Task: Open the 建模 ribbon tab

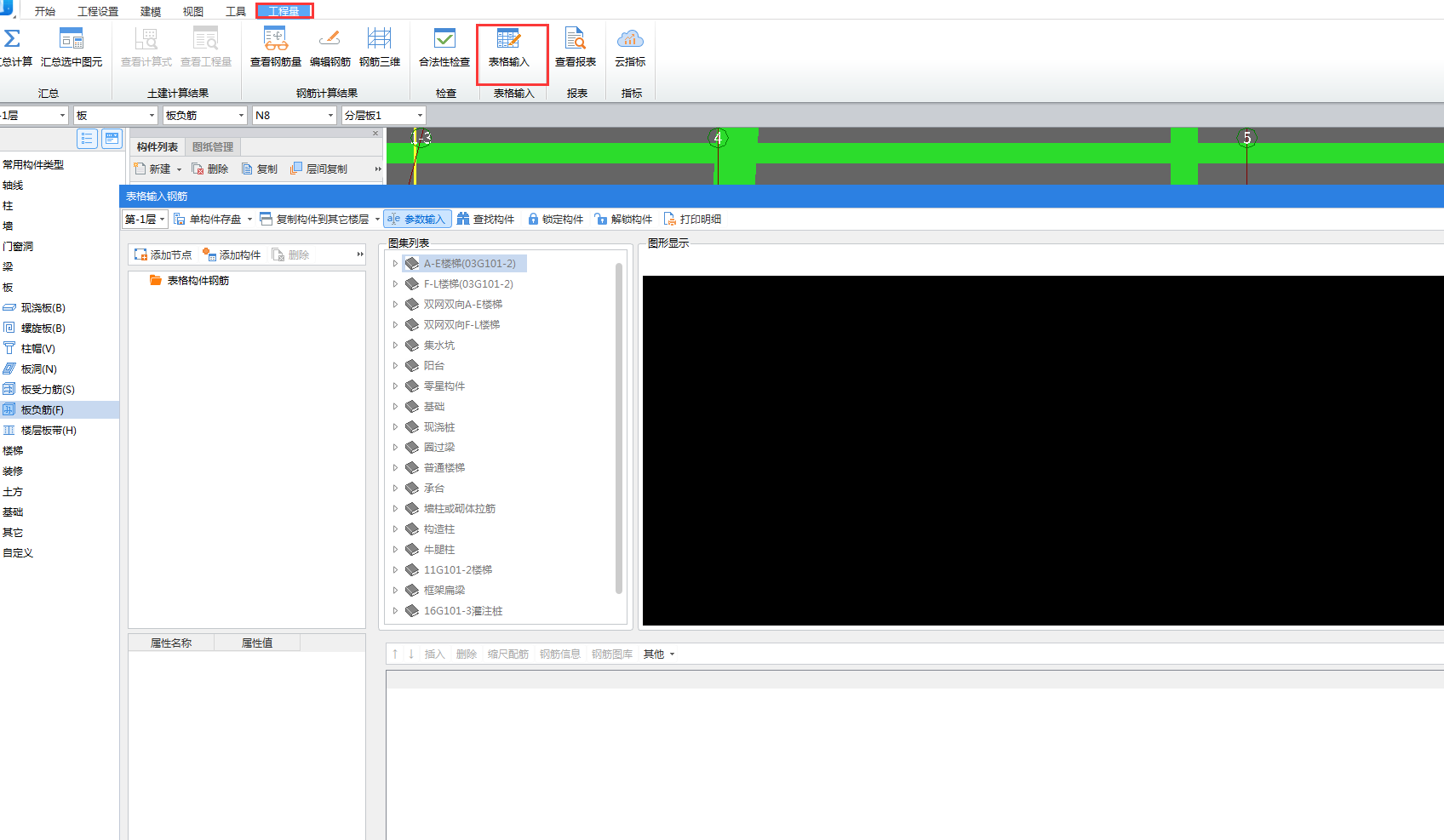Action: 151,11
